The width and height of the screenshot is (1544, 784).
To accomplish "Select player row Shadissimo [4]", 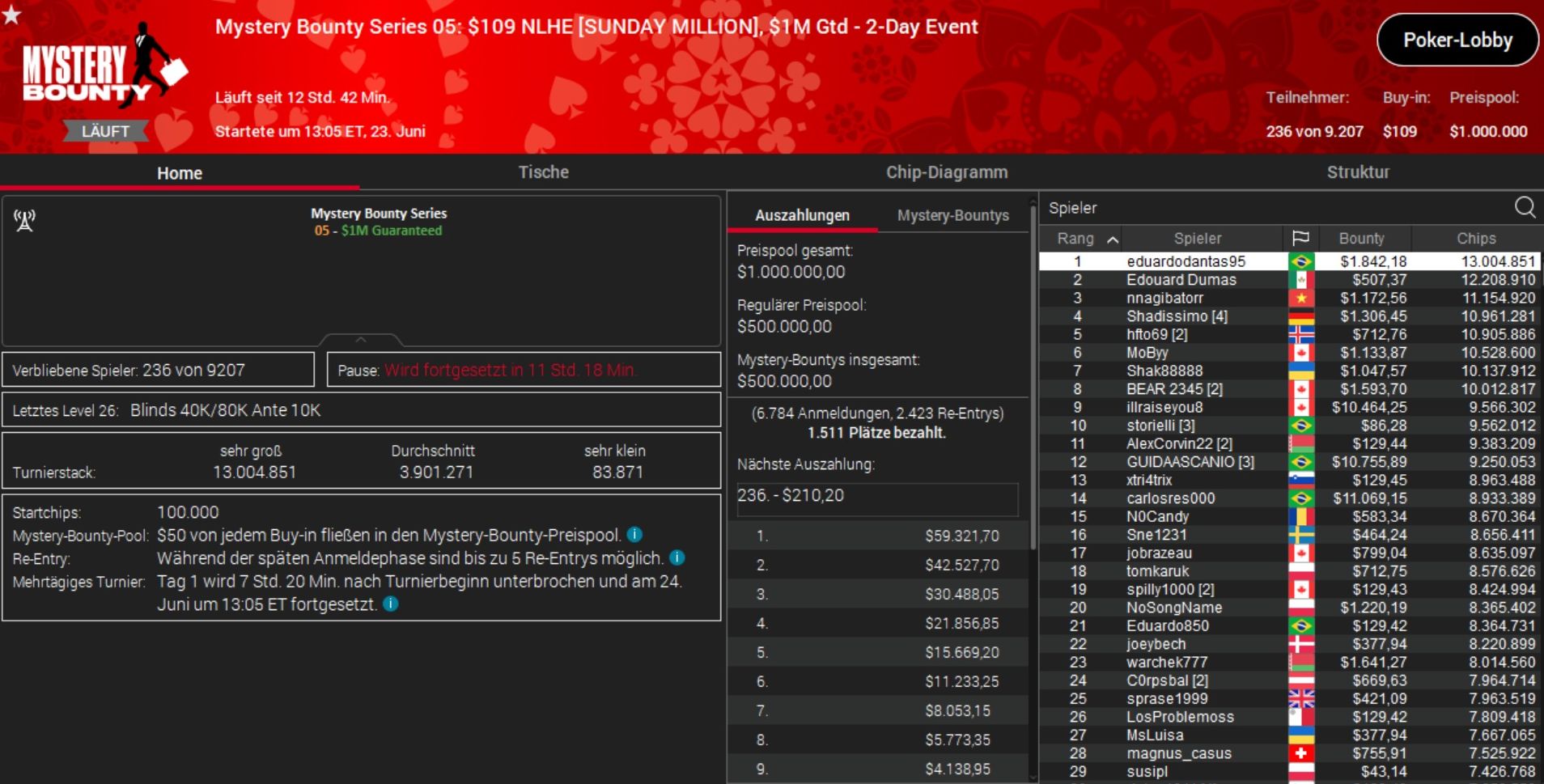I will [x=1290, y=316].
